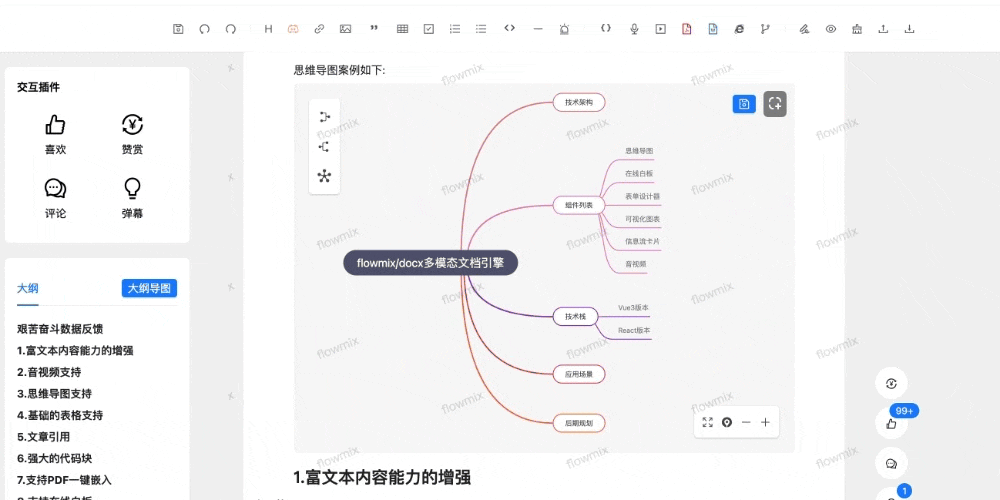Select the radial mind map layout icon
Screen dimensions: 1000x500
click(325, 176)
